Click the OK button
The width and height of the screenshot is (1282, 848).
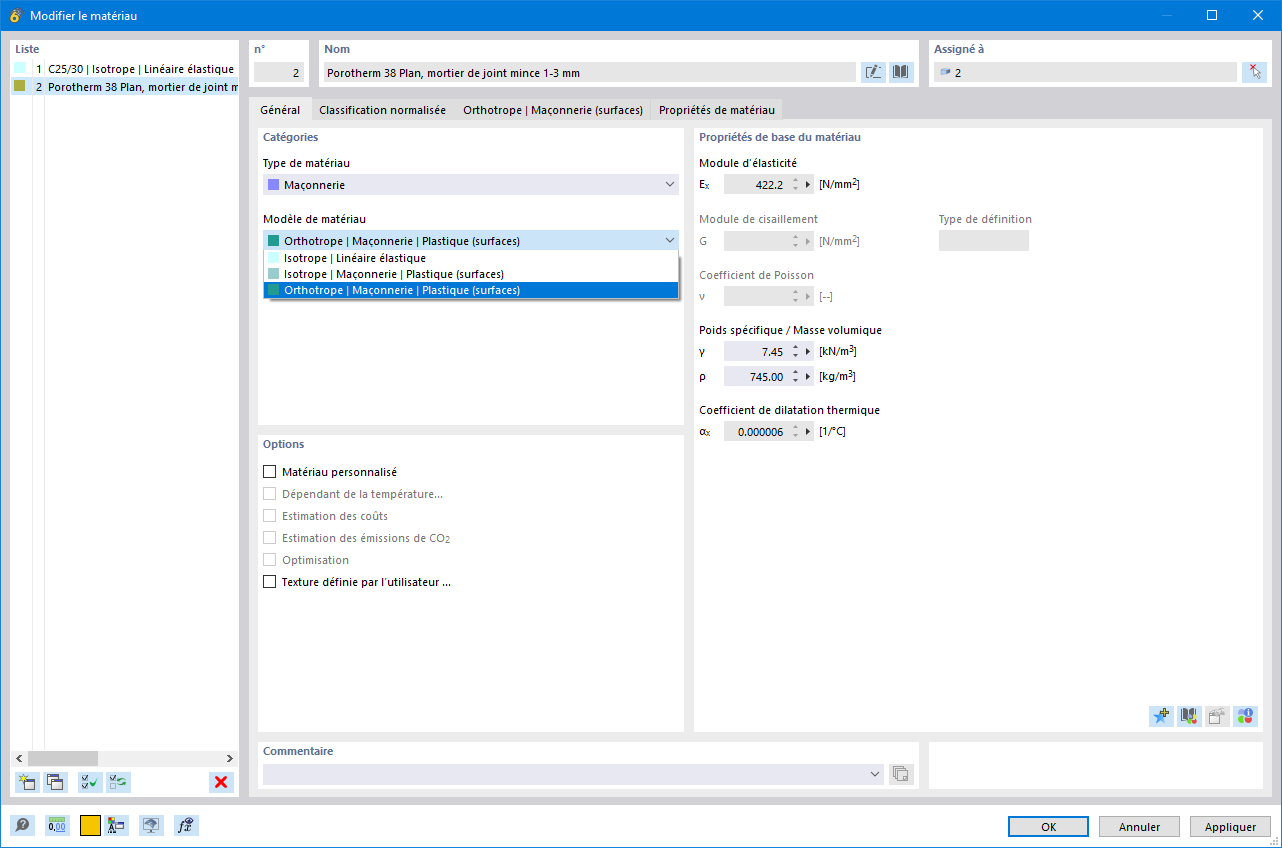click(1049, 827)
